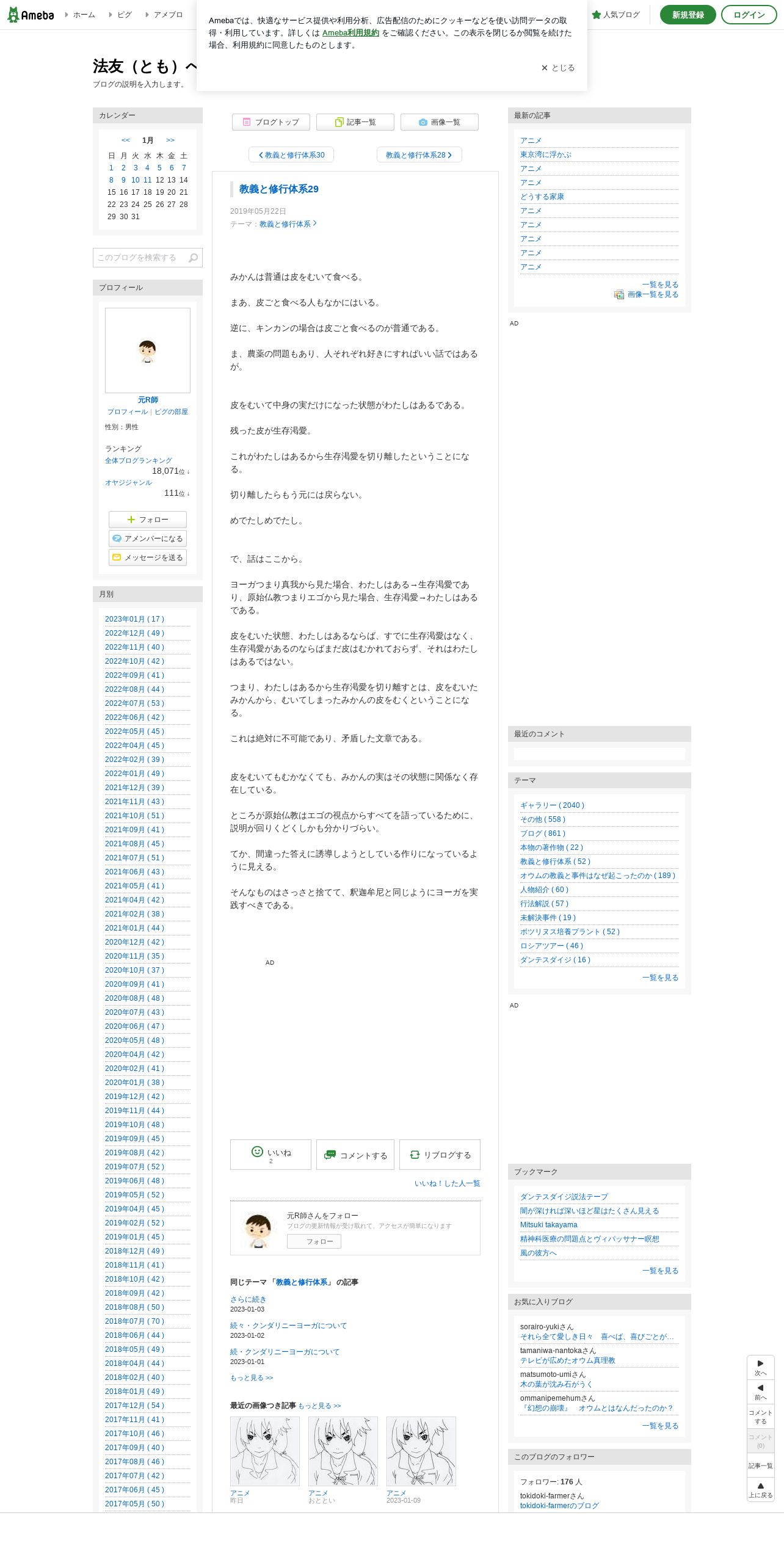The image size is (784, 1568).
Task: Click コメントする button below article
Action: click(355, 1155)
